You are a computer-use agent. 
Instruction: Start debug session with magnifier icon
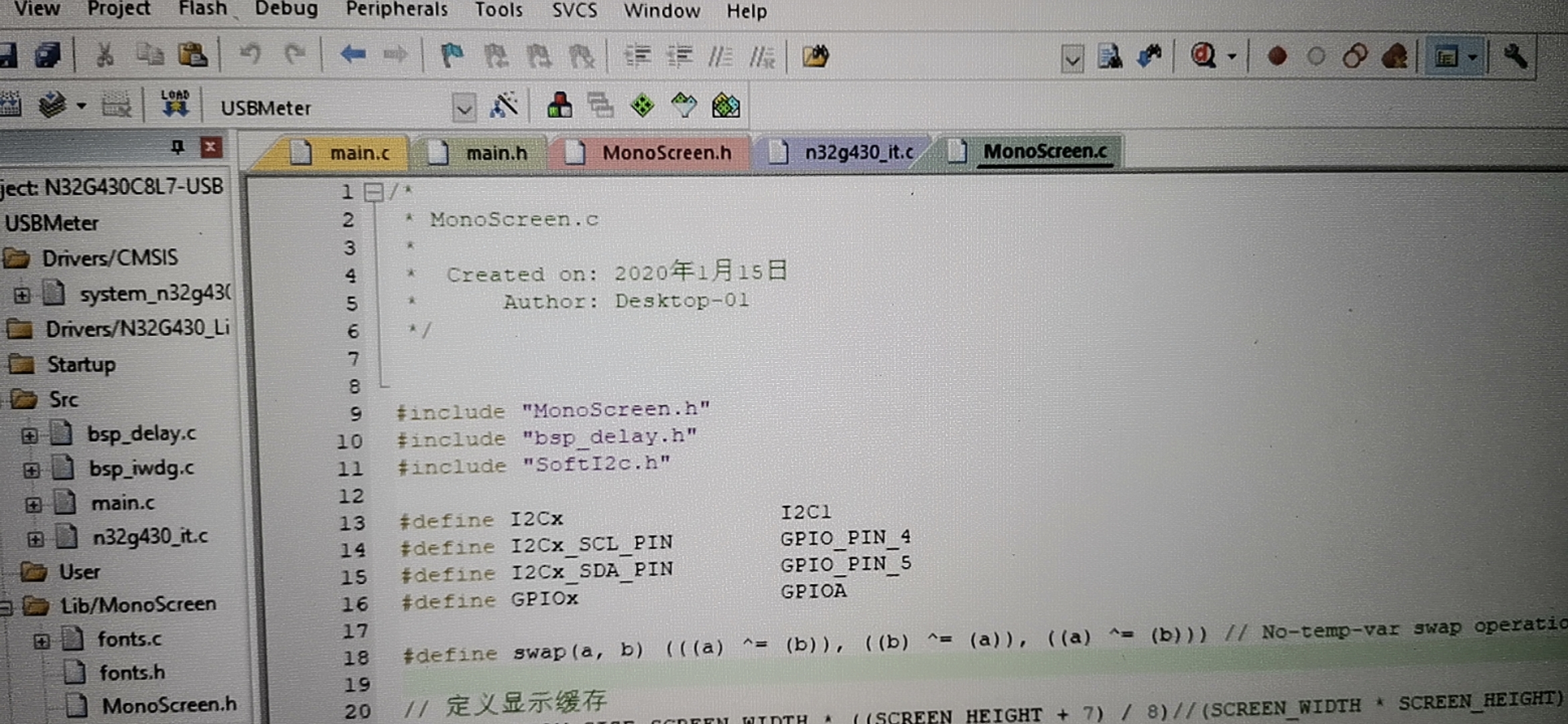[x=1204, y=55]
